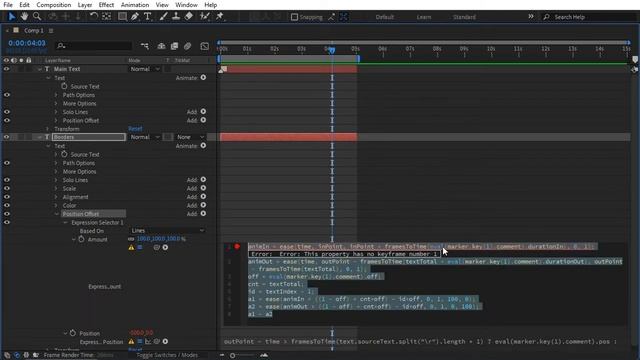Click expression warning icon under Amount
The width and height of the screenshot is (640, 360).
[x=131, y=247]
